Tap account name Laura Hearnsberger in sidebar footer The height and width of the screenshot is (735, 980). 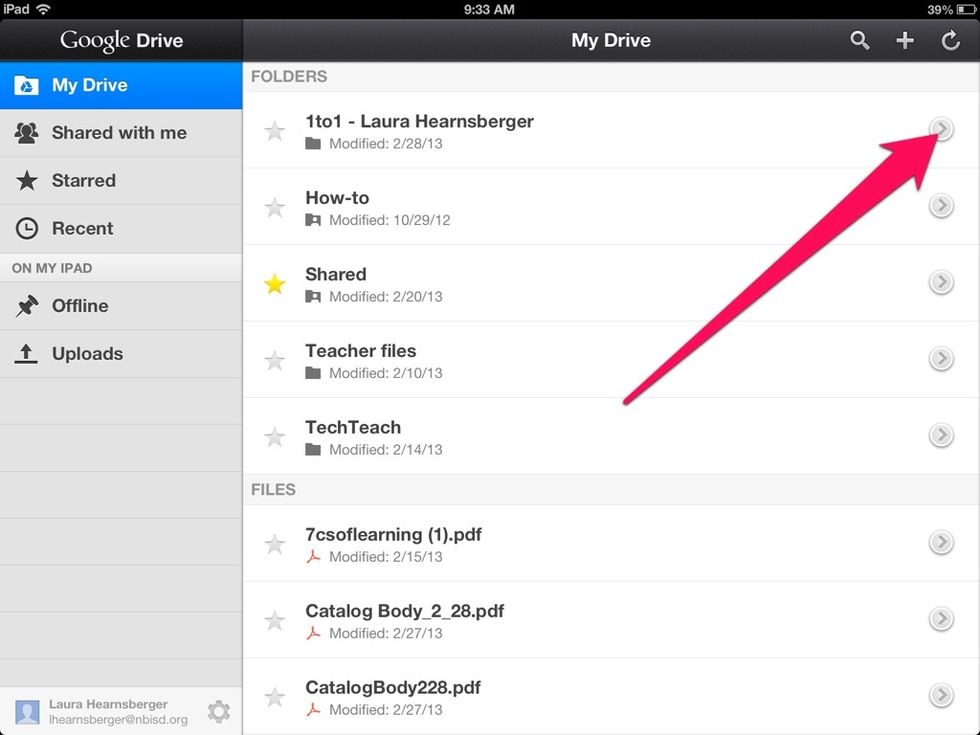[x=108, y=704]
